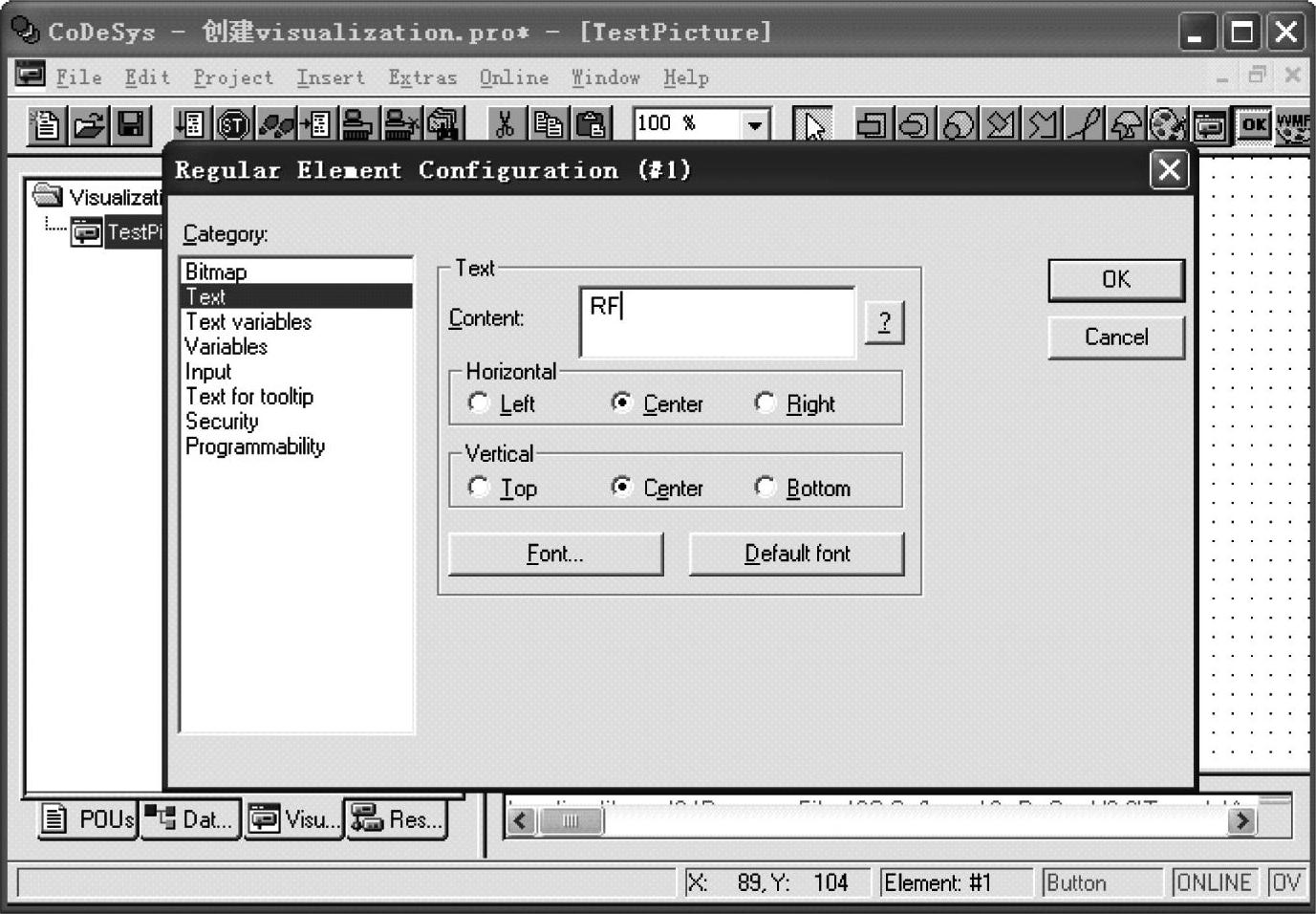Select the Input category

[x=296, y=371]
